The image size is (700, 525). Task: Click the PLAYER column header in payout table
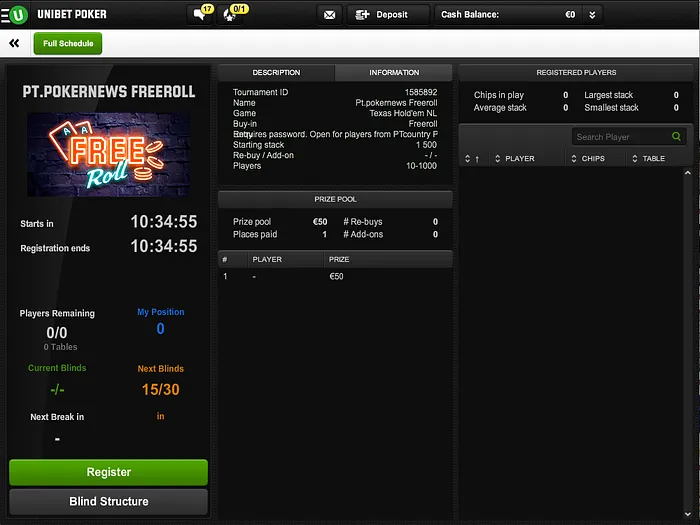point(267,259)
